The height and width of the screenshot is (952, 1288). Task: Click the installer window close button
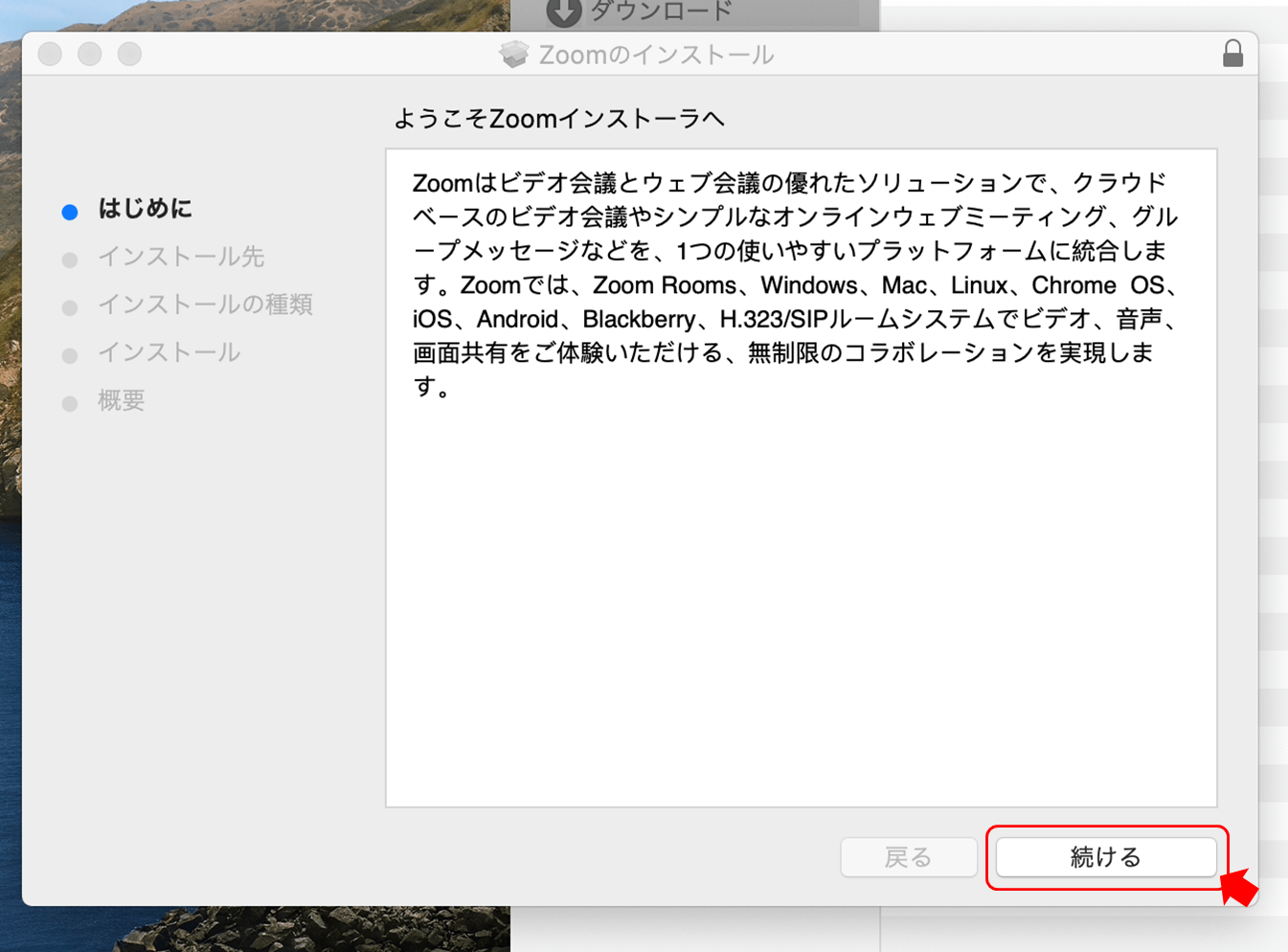[51, 55]
